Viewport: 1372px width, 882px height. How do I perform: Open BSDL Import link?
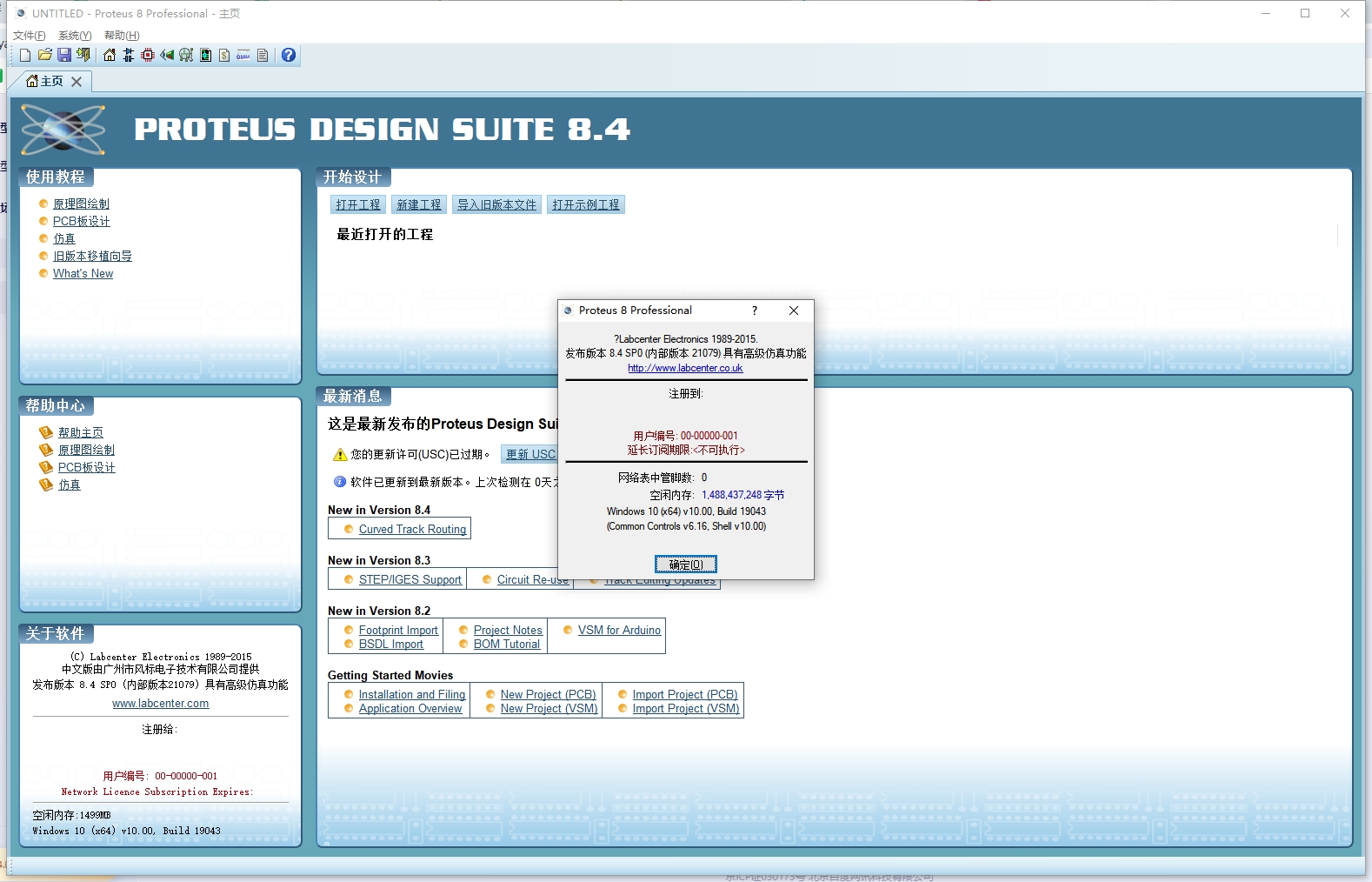coord(391,644)
